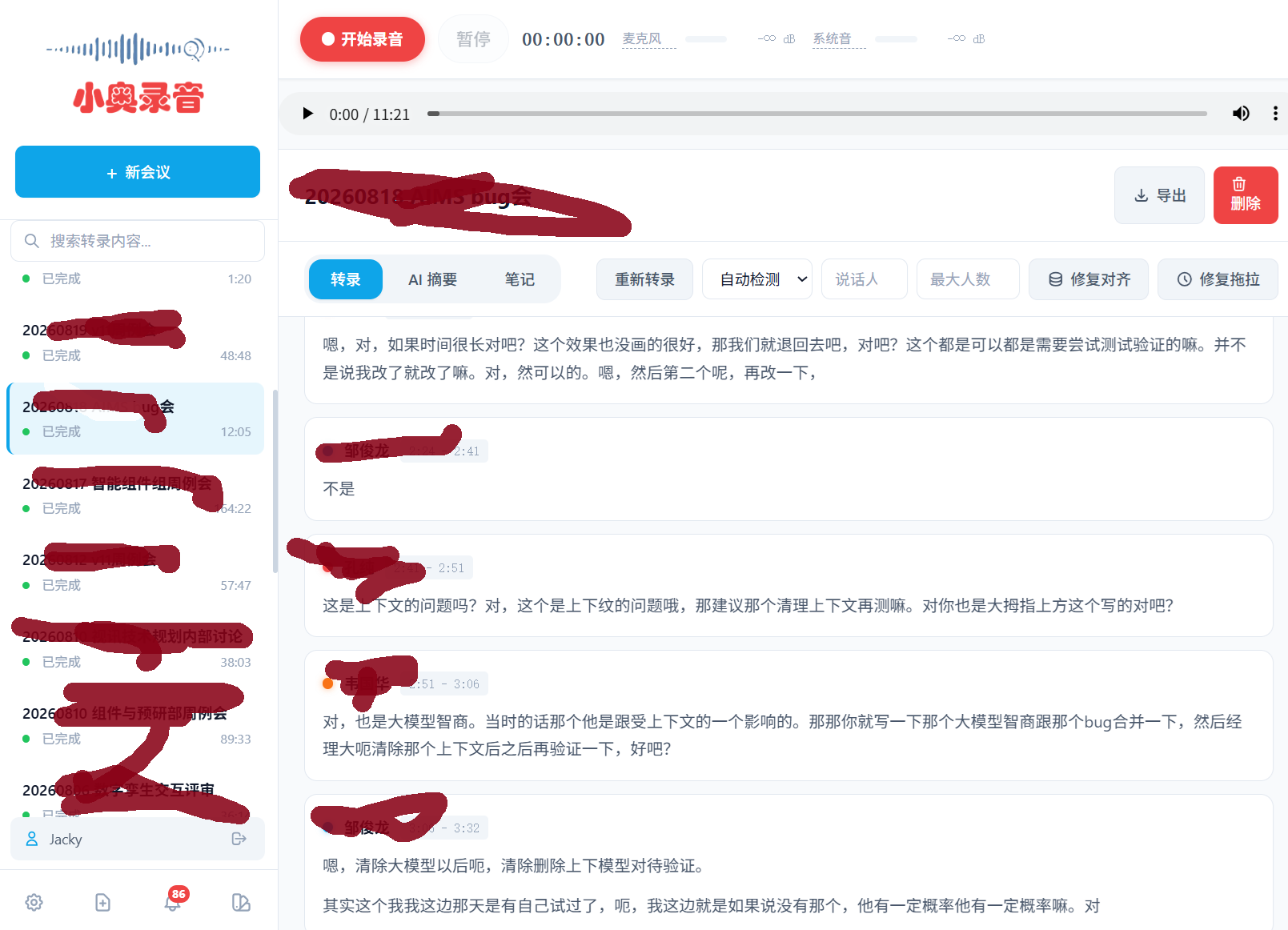The image size is (1288, 930).
Task: Click the transcript text starting 嗯，清除大模型以后呃
Action: click(x=513, y=866)
